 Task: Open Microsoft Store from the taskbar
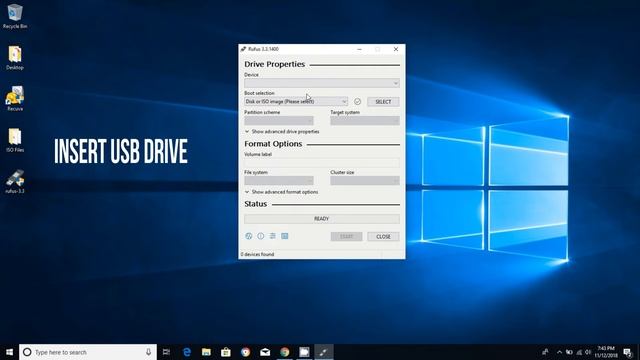(226, 352)
